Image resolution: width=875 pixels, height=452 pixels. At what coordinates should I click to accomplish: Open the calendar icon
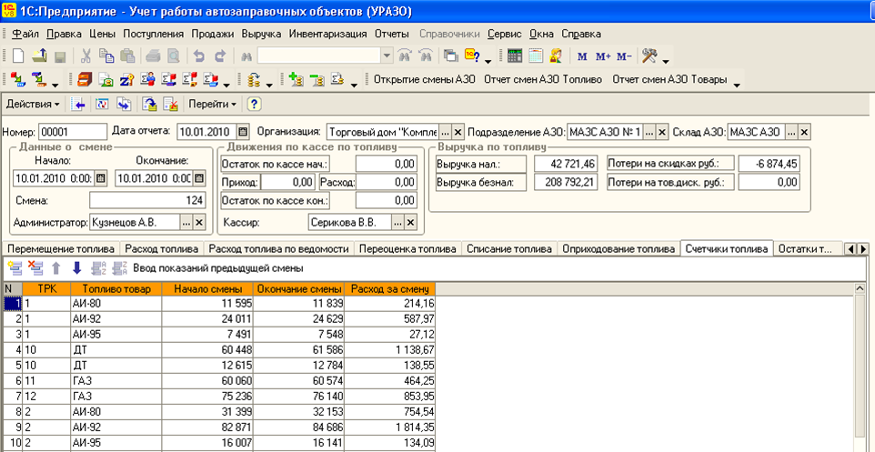[x=535, y=56]
